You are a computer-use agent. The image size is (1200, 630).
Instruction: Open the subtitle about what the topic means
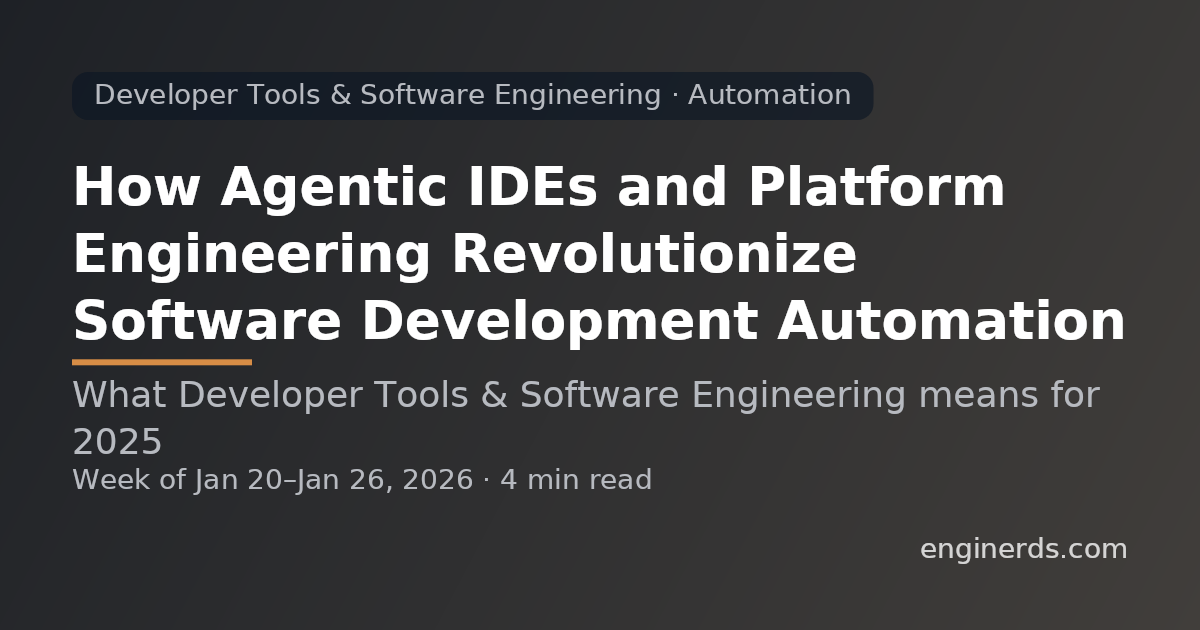click(585, 394)
